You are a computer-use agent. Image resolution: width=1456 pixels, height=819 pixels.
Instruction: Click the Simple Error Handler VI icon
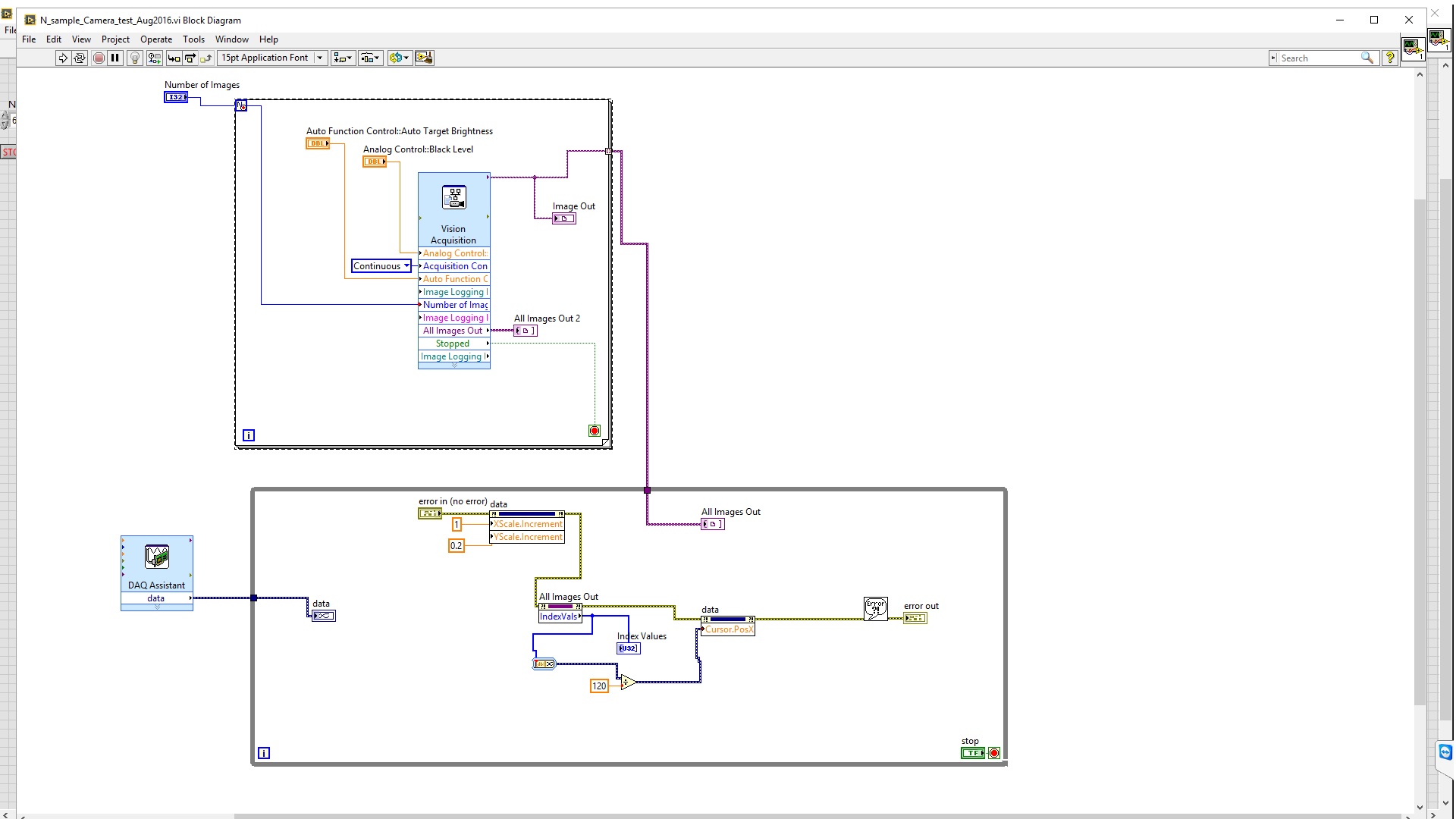pyautogui.click(x=876, y=609)
